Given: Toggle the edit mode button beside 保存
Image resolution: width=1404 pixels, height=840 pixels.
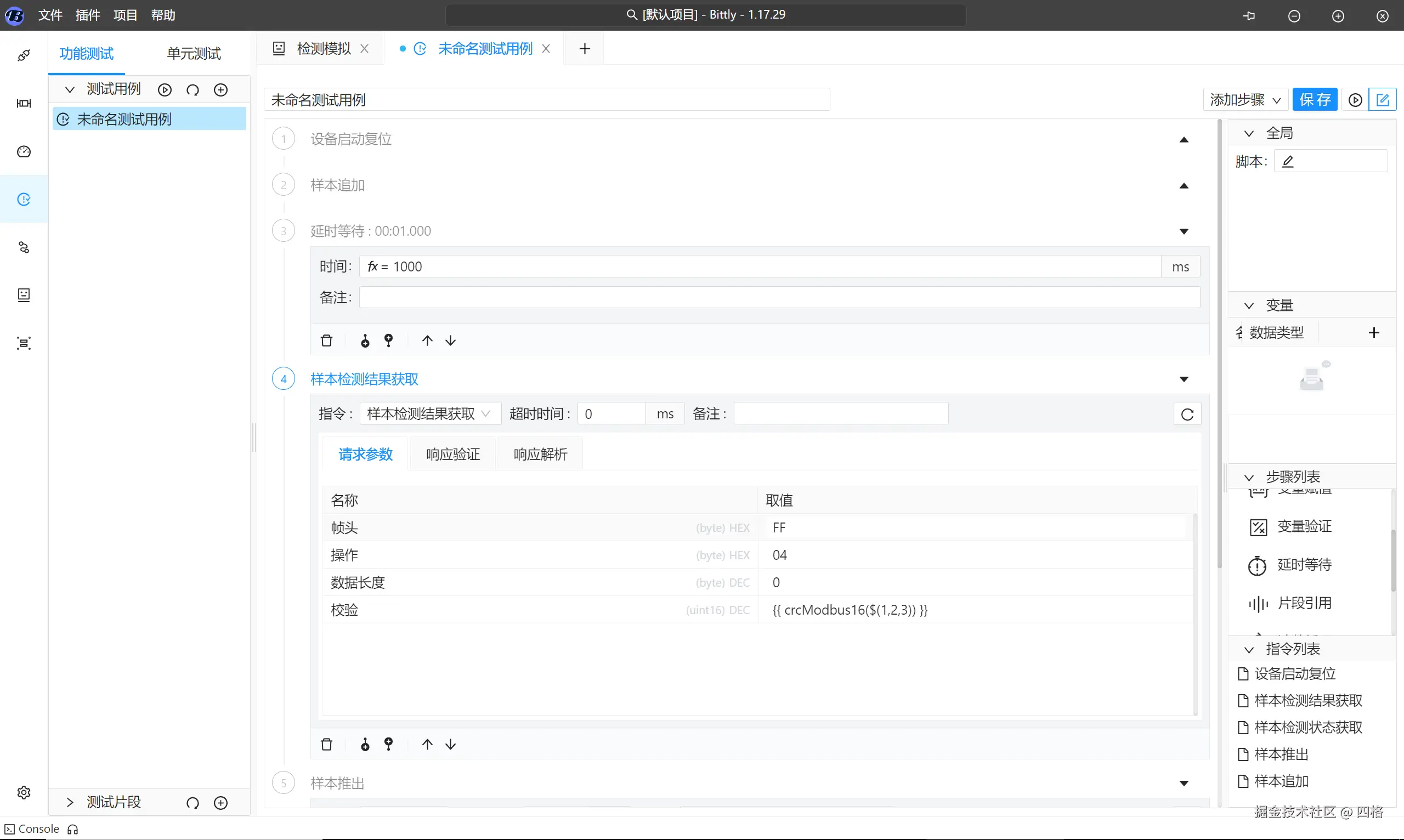Looking at the screenshot, I should pos(1383,100).
